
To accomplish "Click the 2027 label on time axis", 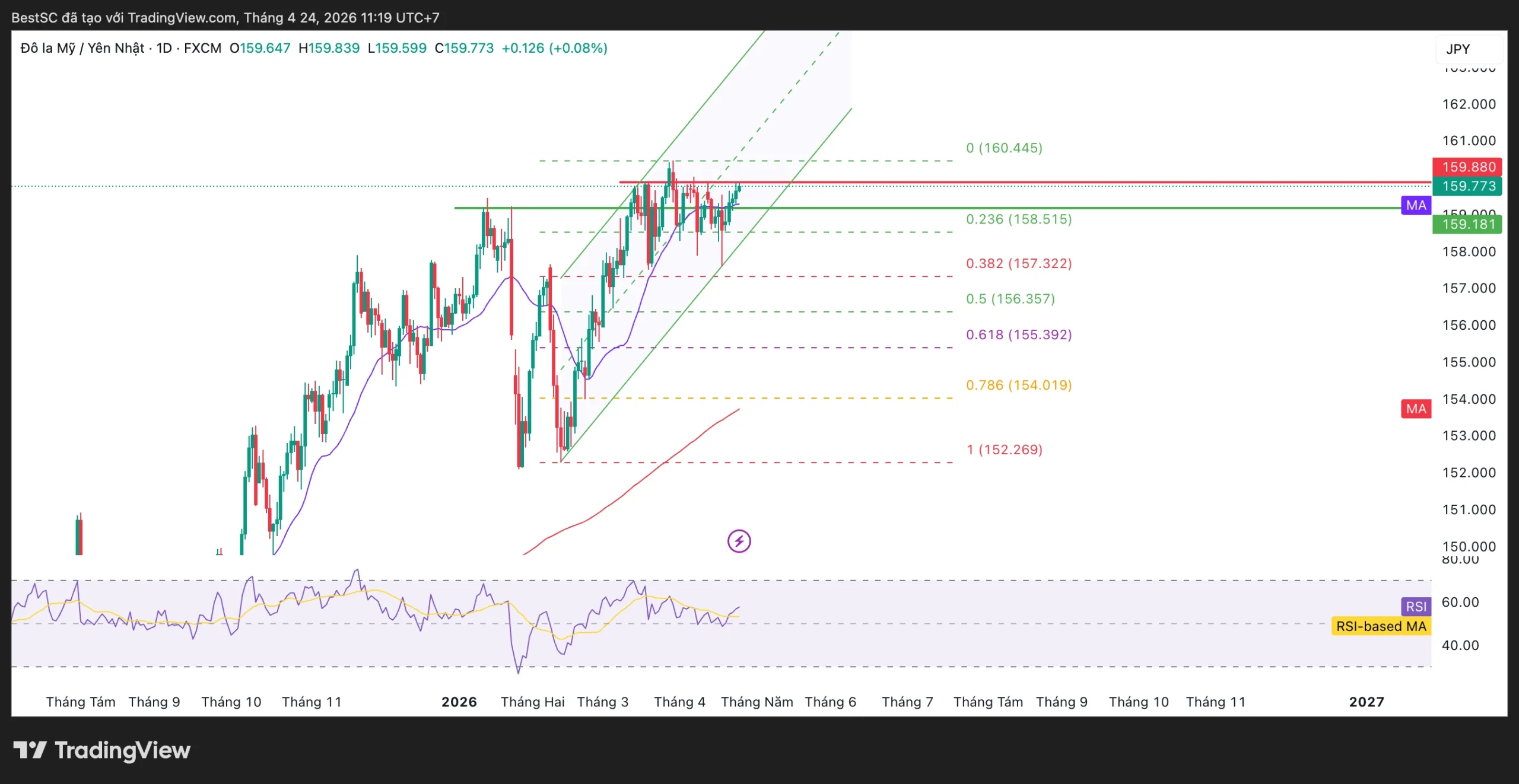I will [1366, 702].
